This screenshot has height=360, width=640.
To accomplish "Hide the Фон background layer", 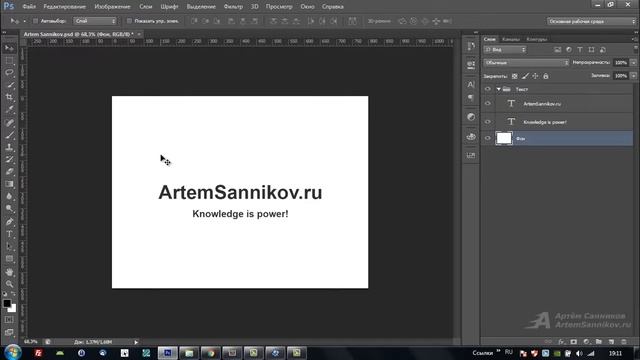I will click(x=488, y=138).
